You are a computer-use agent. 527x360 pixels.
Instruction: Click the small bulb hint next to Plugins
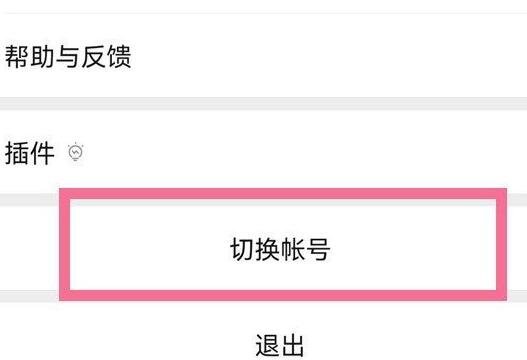click(75, 152)
